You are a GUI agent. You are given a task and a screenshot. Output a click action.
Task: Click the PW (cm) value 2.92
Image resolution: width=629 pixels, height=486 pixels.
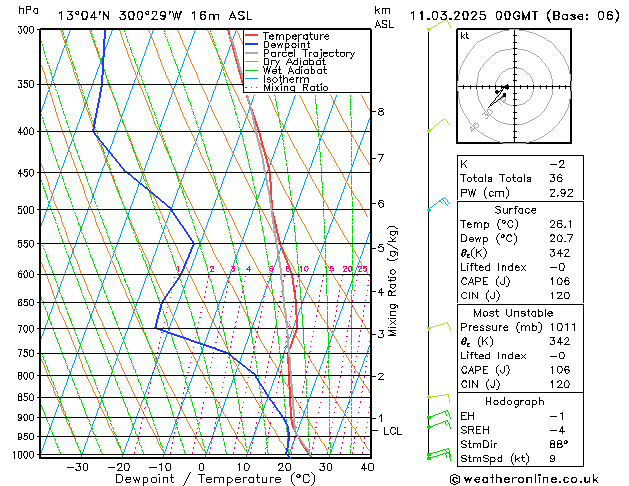(561, 193)
